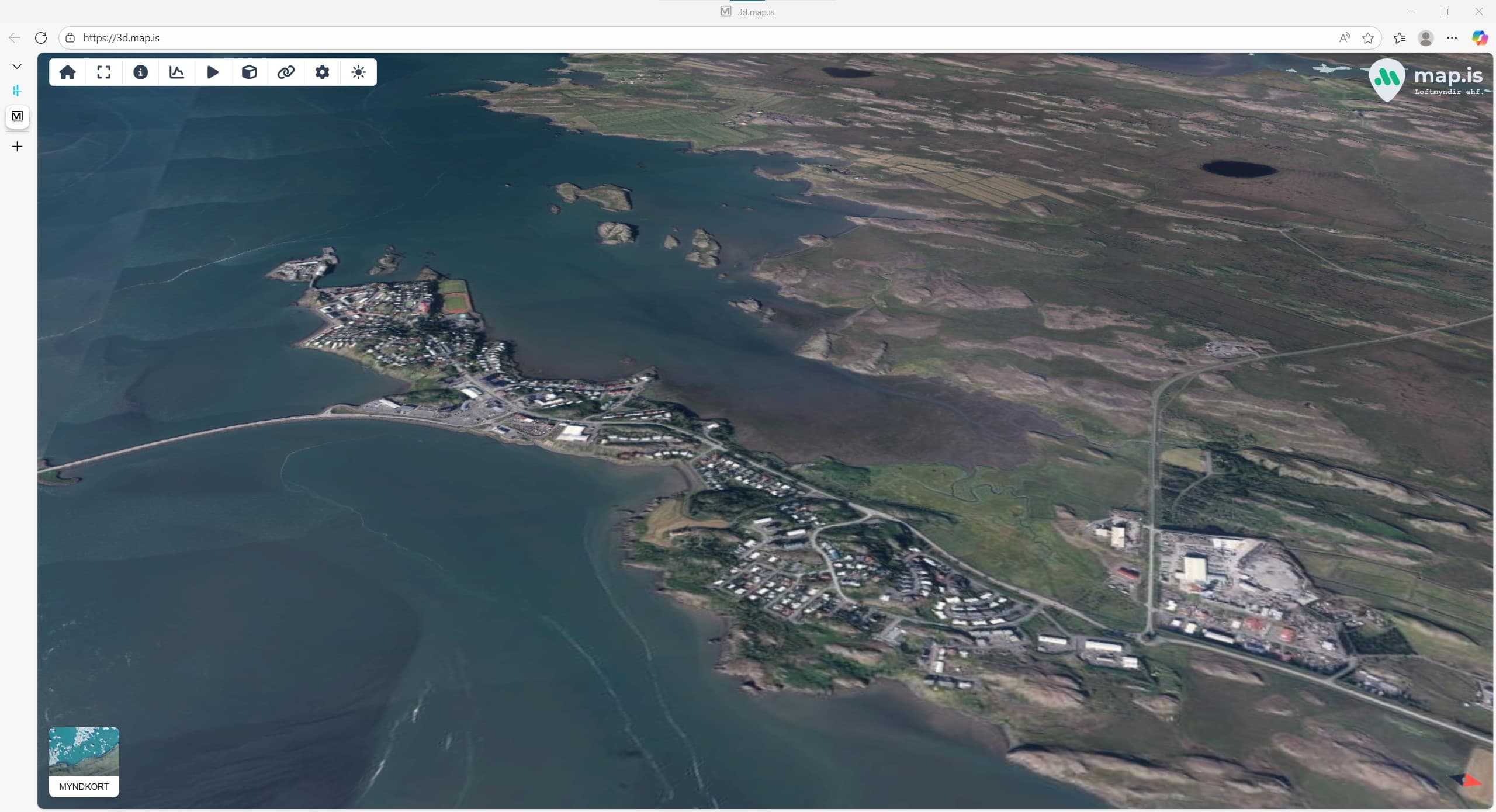Refresh the page
Viewport: 1496px width, 812px height.
41,38
